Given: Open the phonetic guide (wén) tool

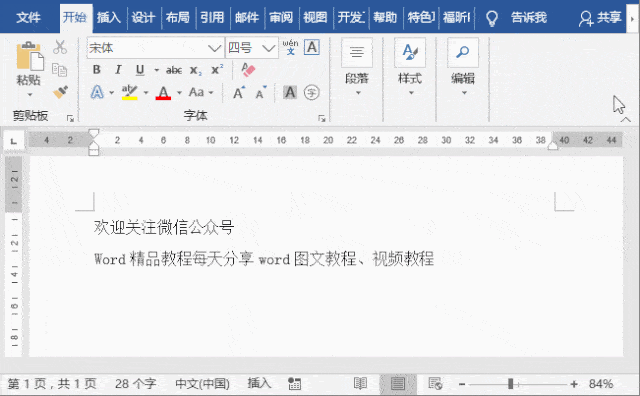Looking at the screenshot, I should pos(290,47).
